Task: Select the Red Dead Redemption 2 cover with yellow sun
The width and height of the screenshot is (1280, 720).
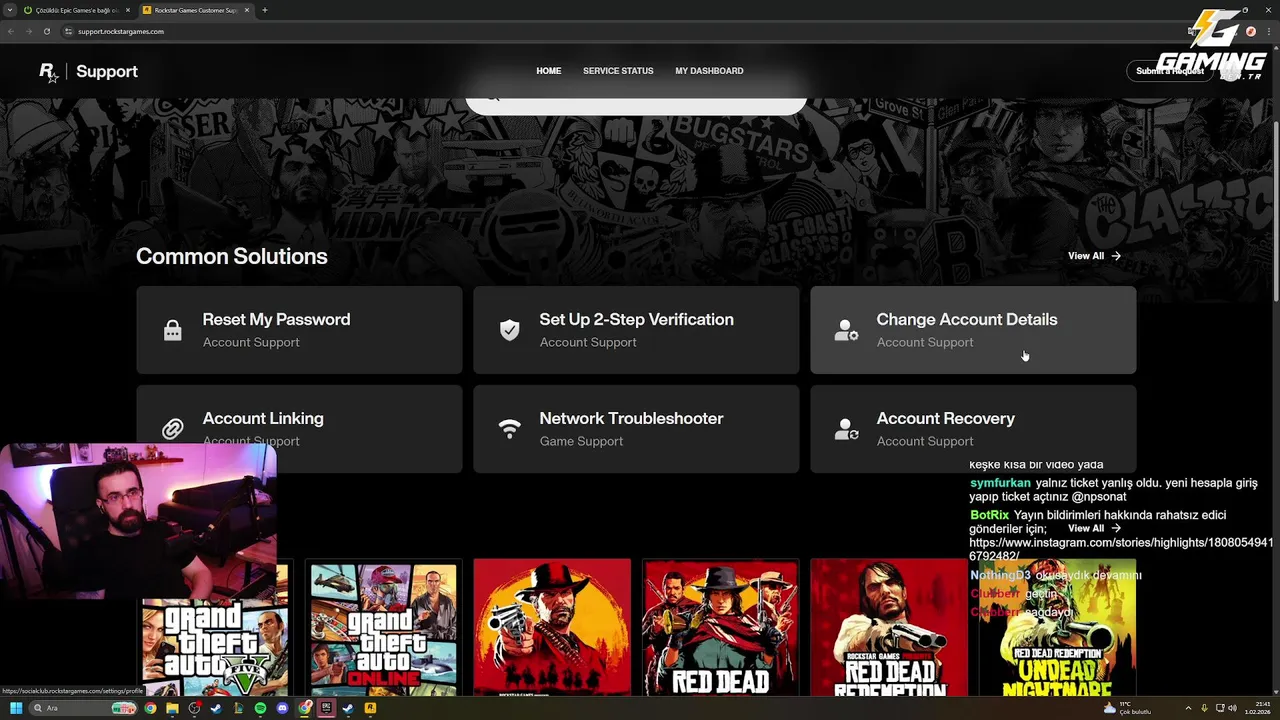Action: [552, 628]
